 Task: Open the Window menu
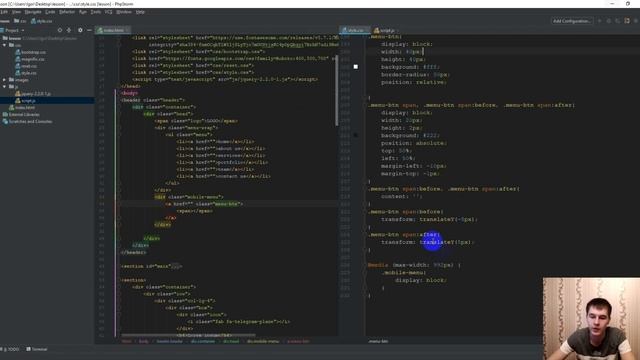click(124, 12)
